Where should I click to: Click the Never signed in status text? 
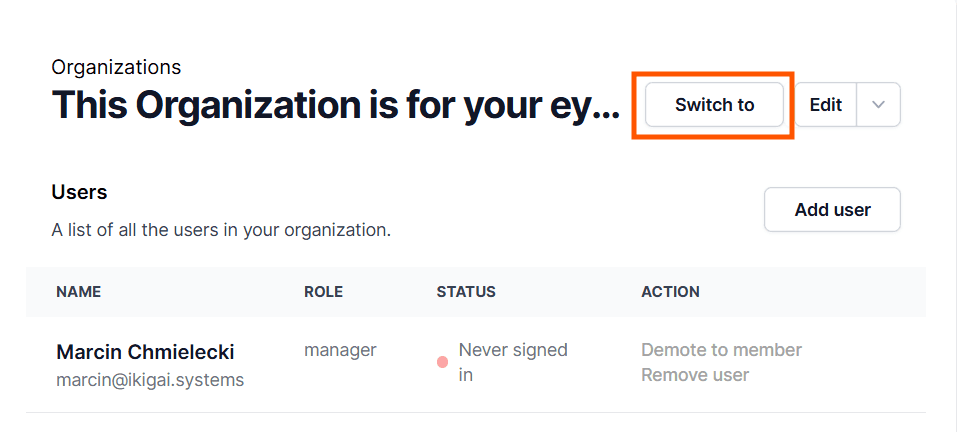[x=512, y=362]
